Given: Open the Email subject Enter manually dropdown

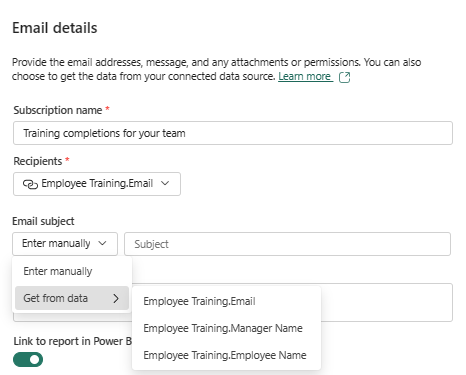Looking at the screenshot, I should (65, 244).
